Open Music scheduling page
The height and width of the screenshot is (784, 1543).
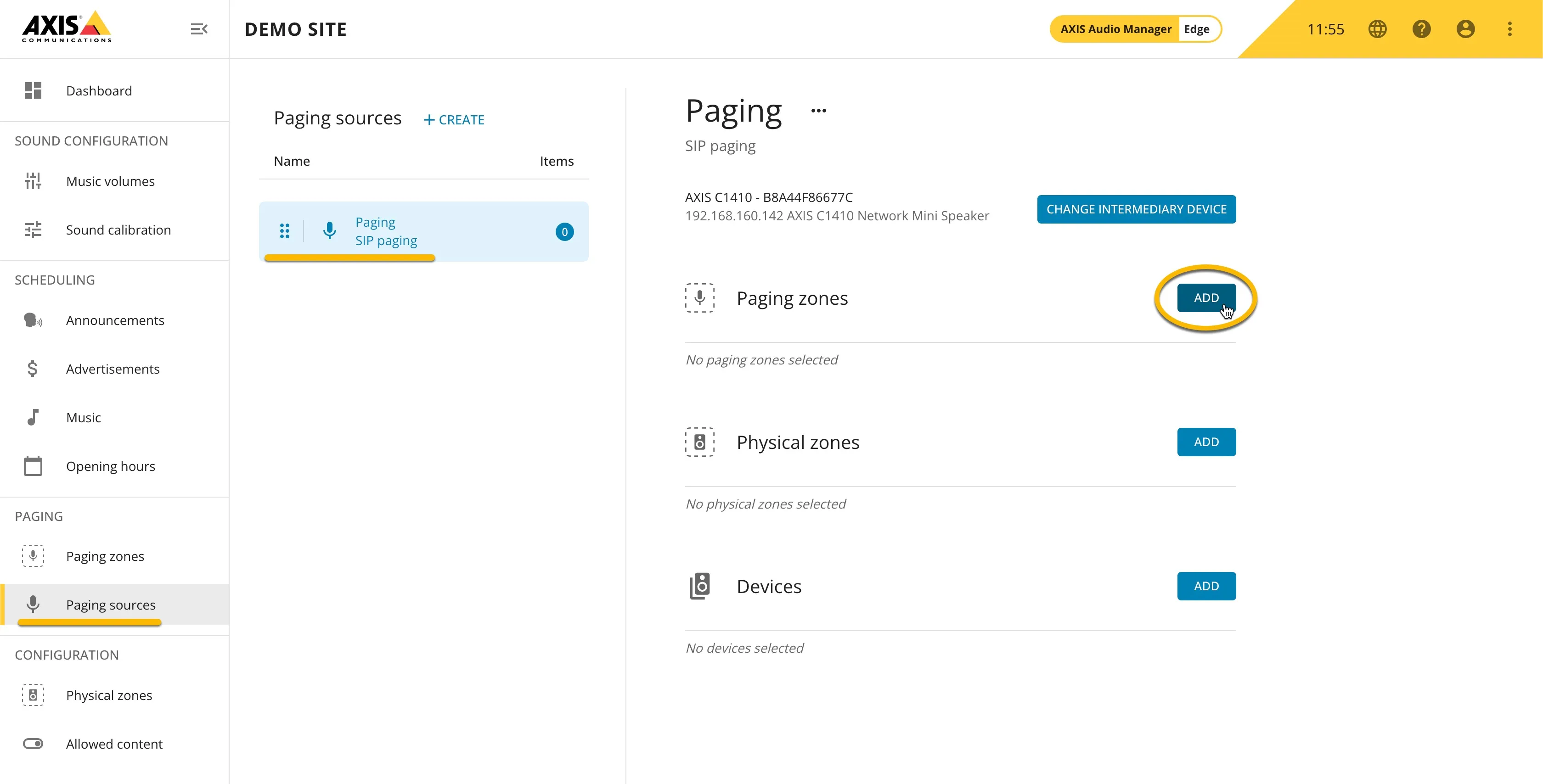114,417
